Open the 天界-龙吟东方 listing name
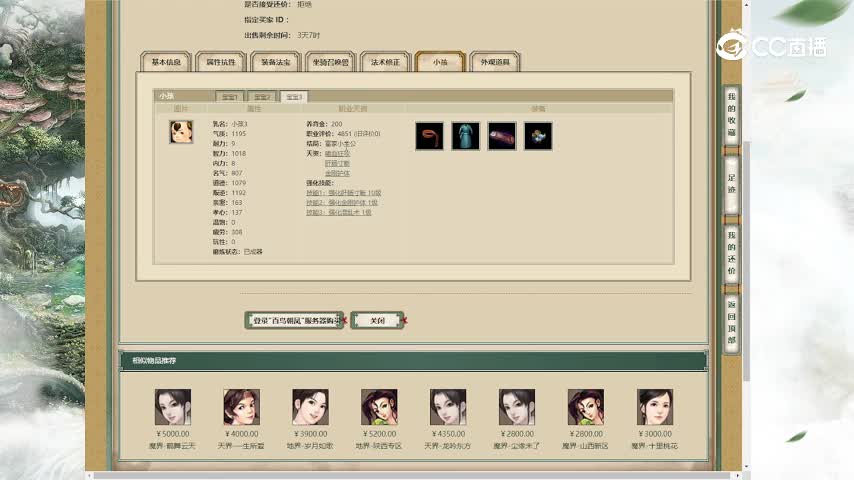The width and height of the screenshot is (854, 480). click(448, 446)
